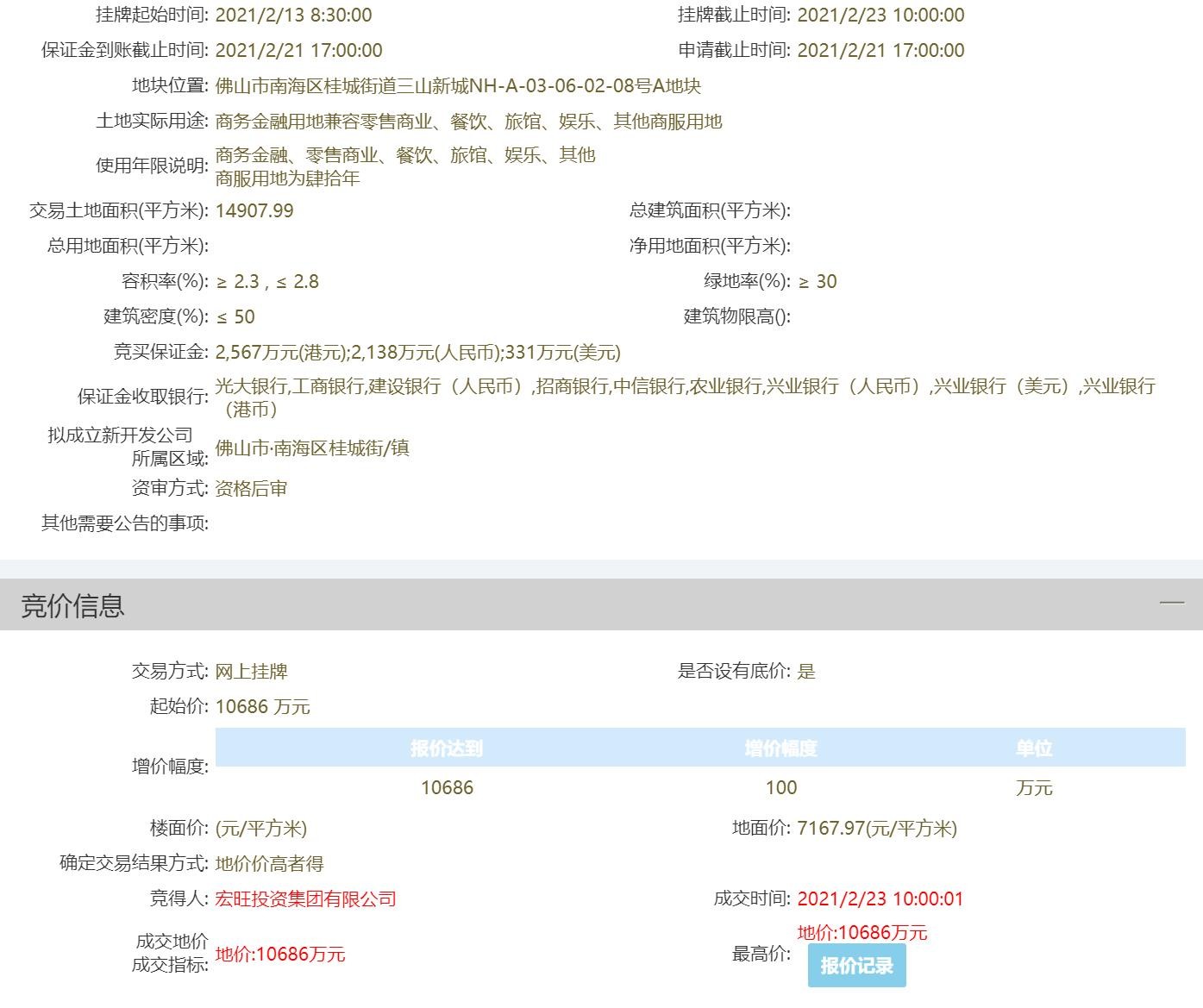
Task: Select the winner name 宏旺投资集团有限公司
Action: tap(305, 899)
